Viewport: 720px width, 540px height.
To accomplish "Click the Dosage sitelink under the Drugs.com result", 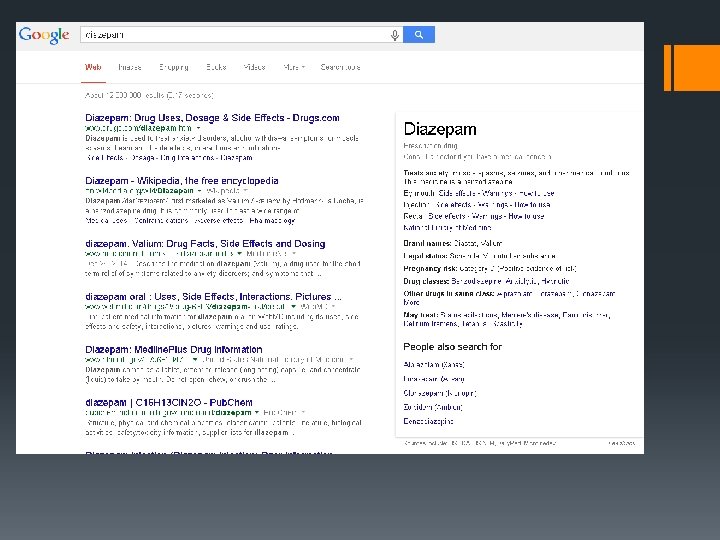I will coord(142,158).
